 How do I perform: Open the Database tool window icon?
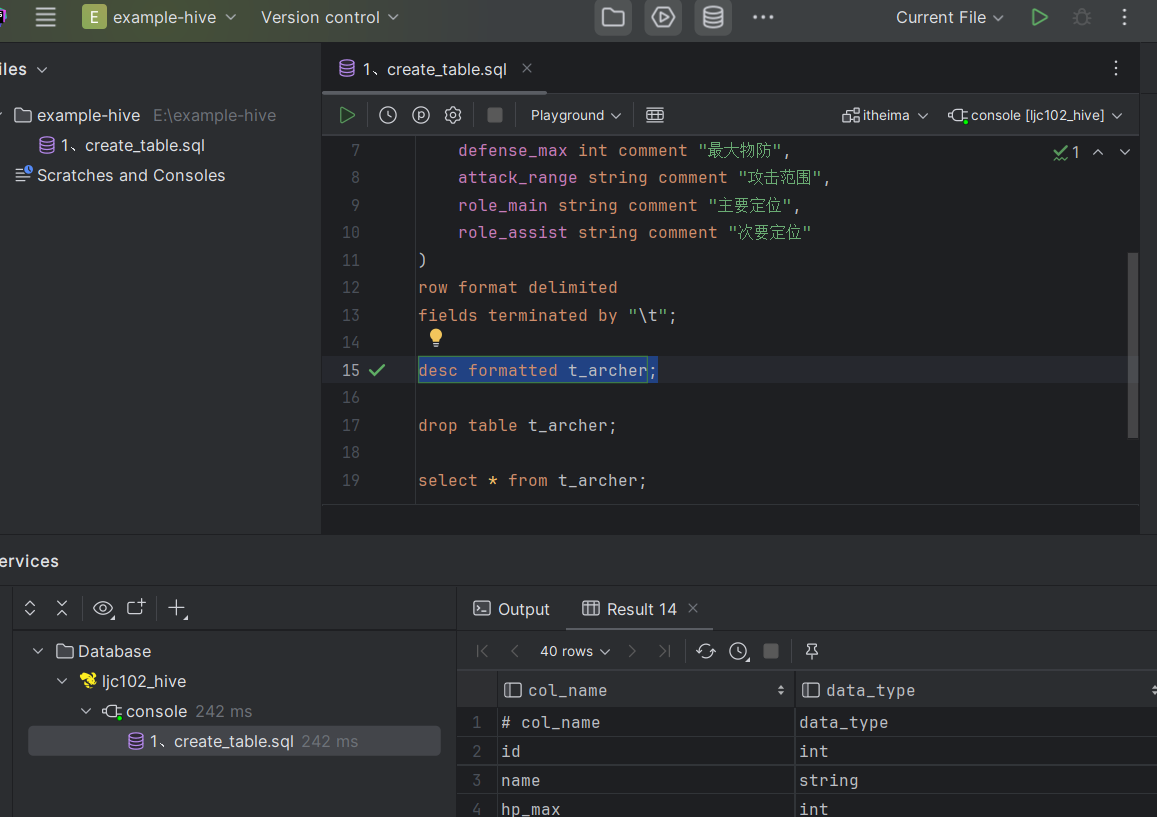(x=713, y=17)
